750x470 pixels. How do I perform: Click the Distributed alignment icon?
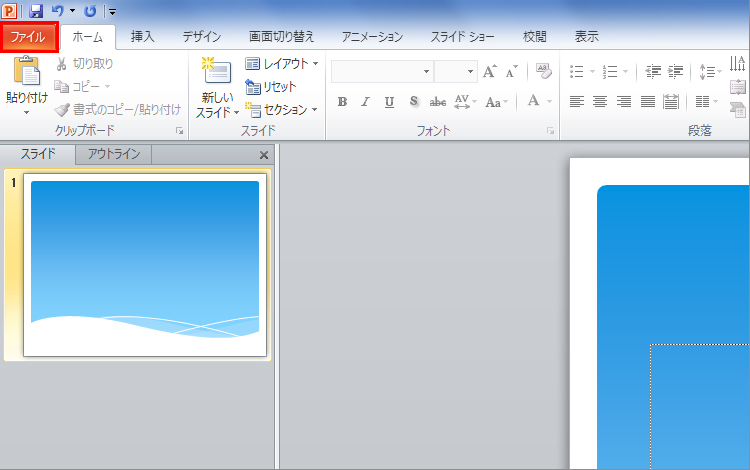point(671,101)
